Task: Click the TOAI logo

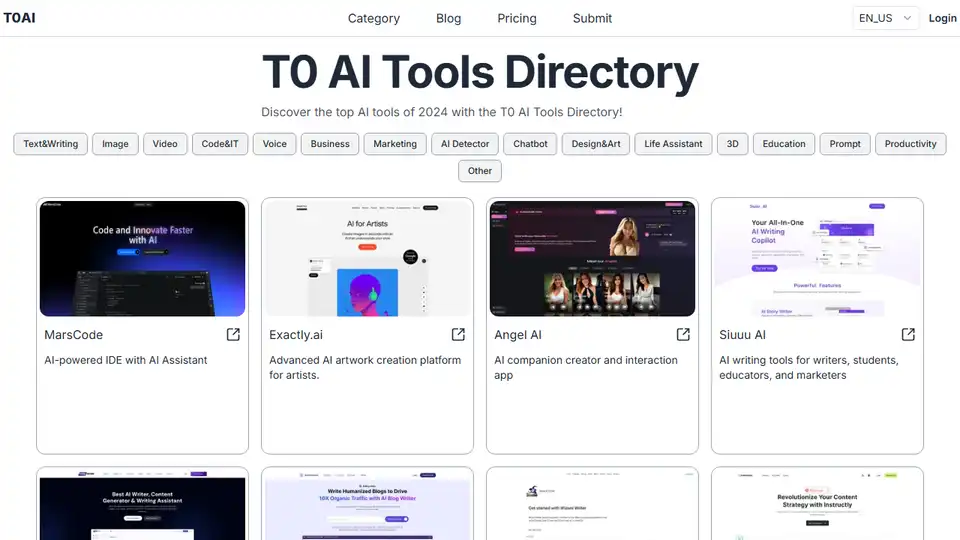Action: point(20,18)
